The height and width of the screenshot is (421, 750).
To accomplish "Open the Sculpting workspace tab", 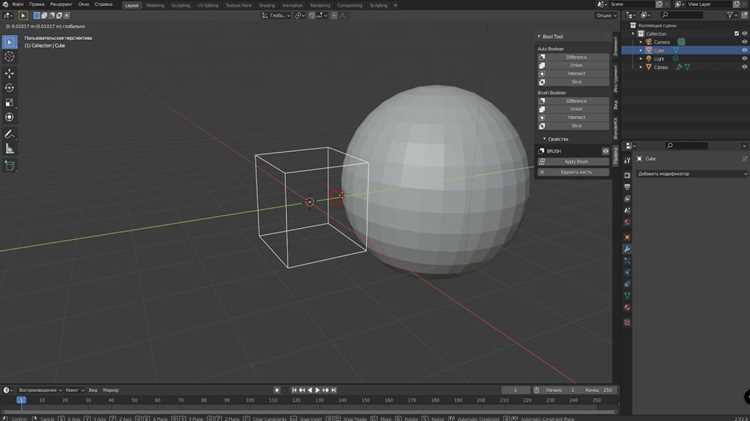I will click(180, 5).
